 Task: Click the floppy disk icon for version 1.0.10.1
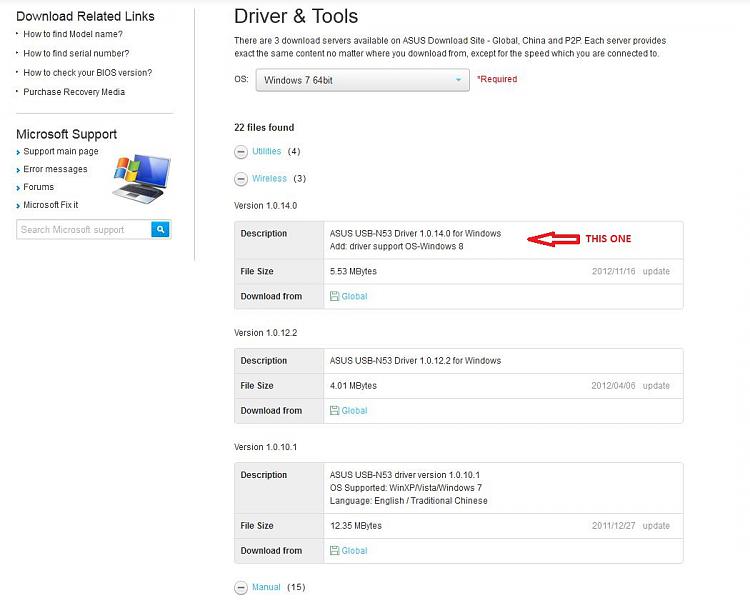point(334,551)
